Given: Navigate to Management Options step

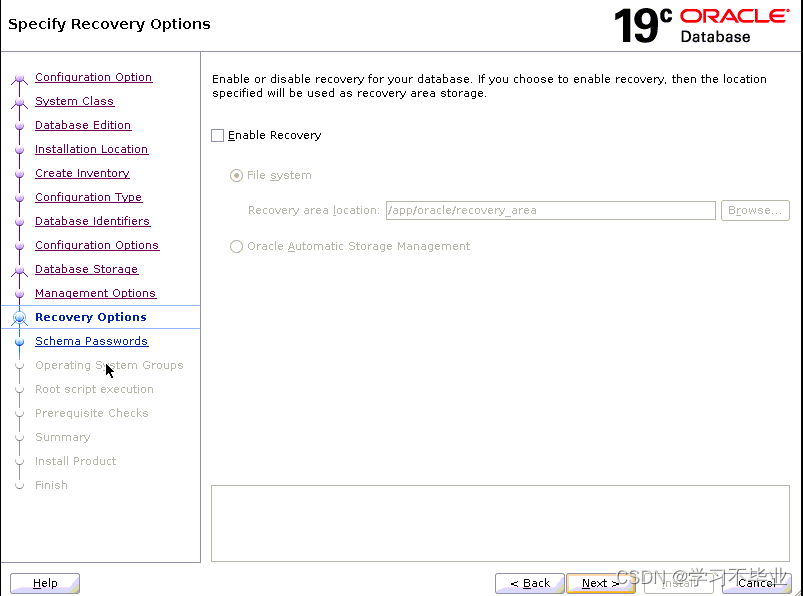Looking at the screenshot, I should [x=95, y=293].
